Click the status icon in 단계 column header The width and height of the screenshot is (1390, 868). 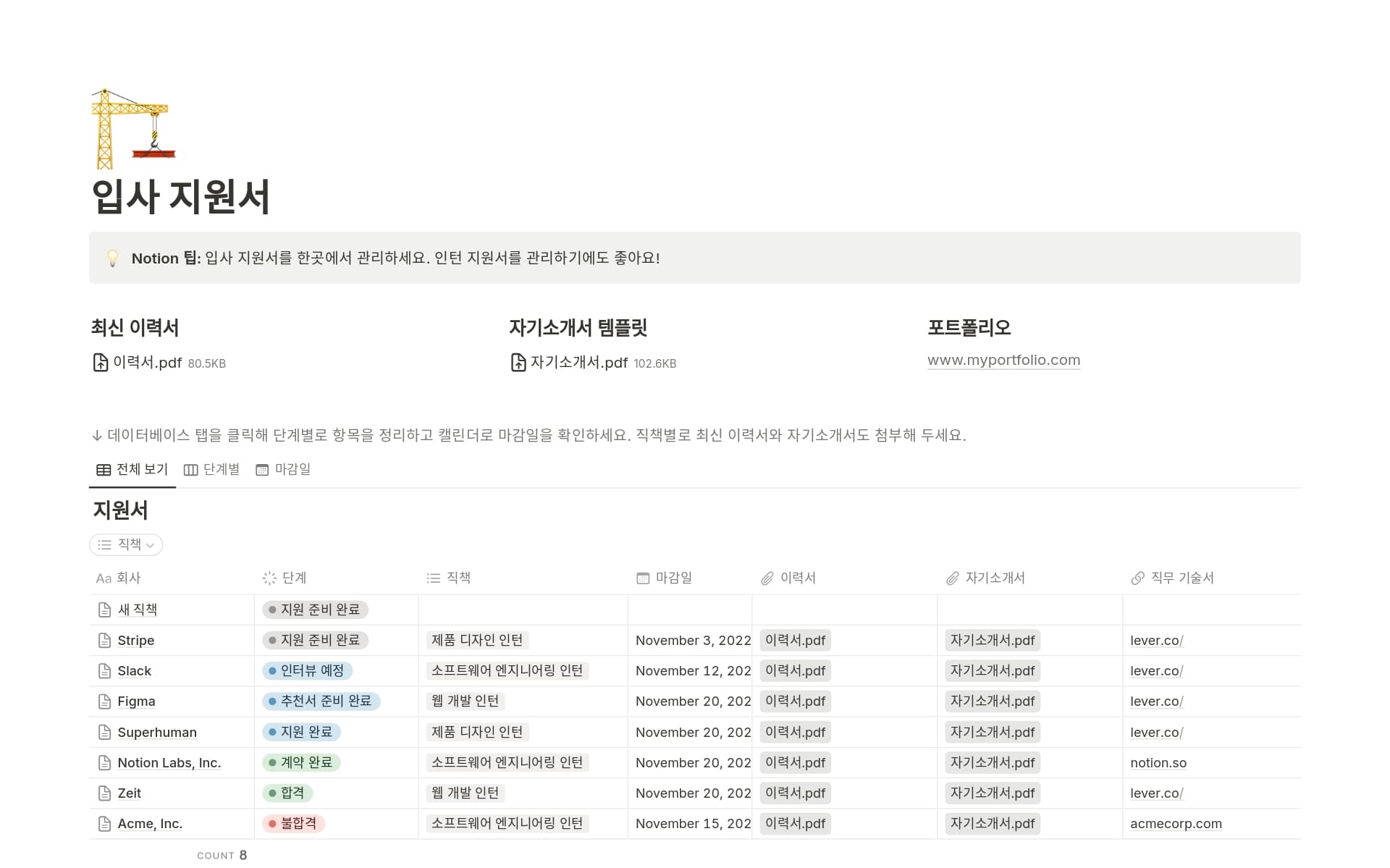tap(269, 578)
